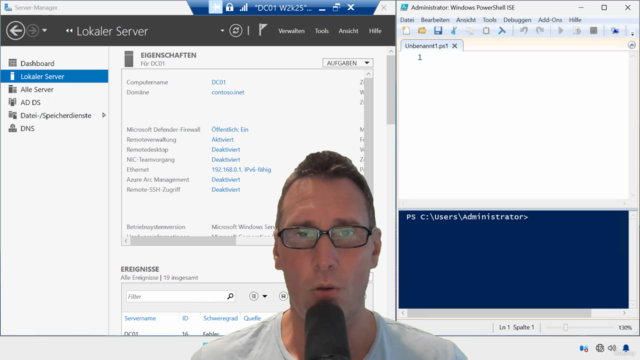The image size is (640, 360).
Task: Open navigation history dropdown in Server Manager
Action: pyautogui.click(x=44, y=31)
